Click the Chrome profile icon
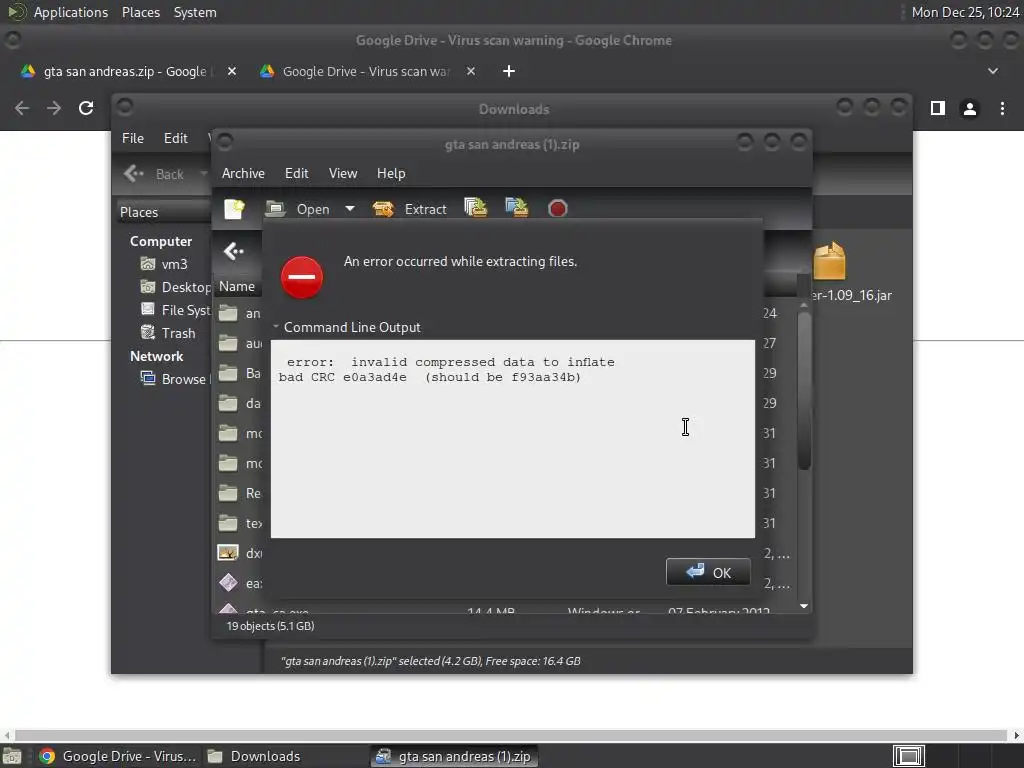The height and width of the screenshot is (768, 1024). click(x=970, y=108)
